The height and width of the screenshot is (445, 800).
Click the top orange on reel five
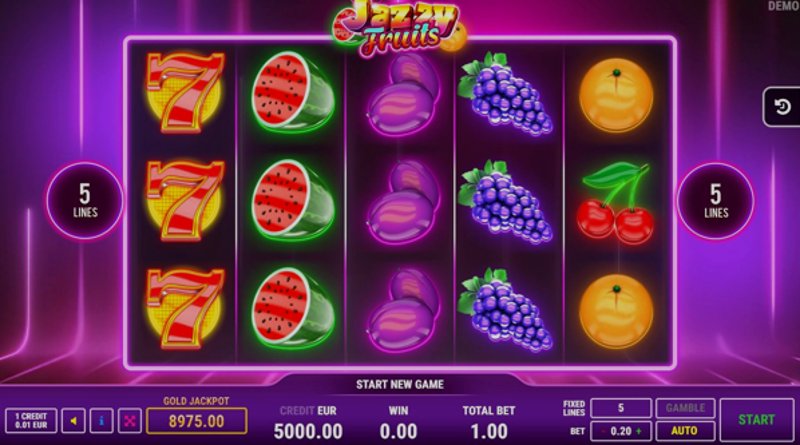pyautogui.click(x=616, y=95)
